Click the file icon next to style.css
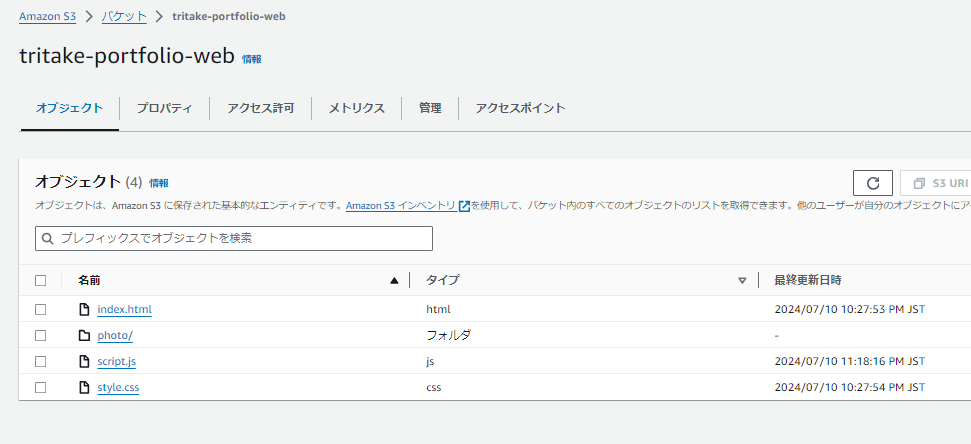971x444 pixels. point(84,388)
